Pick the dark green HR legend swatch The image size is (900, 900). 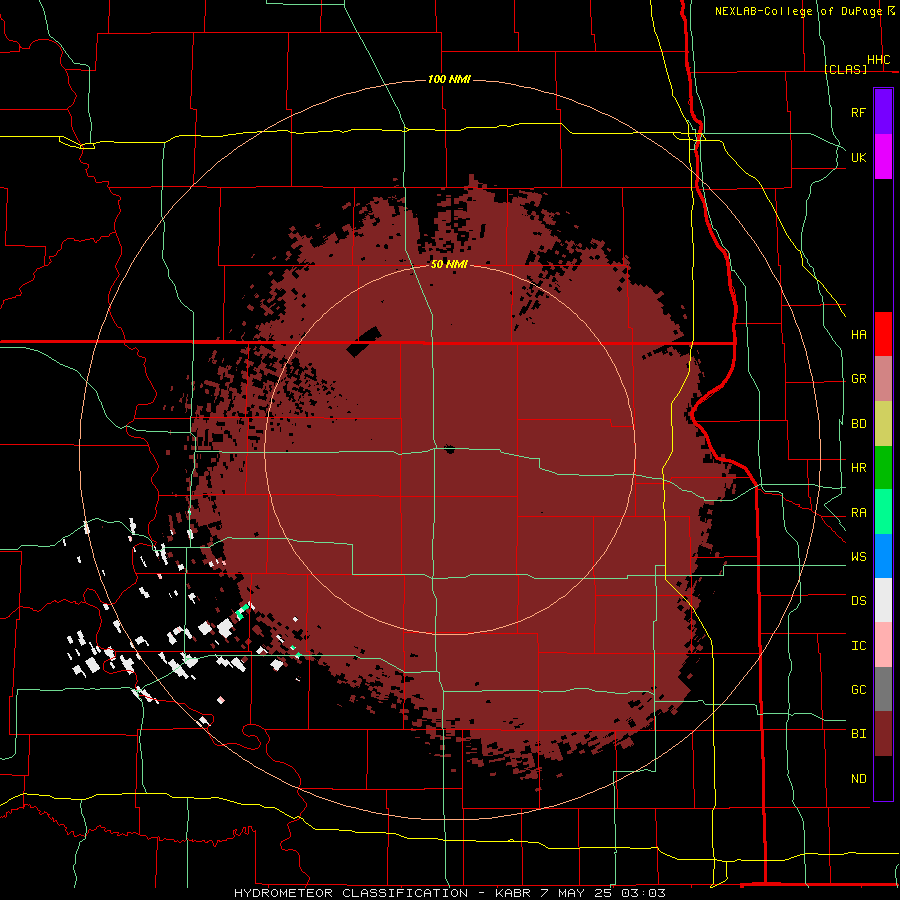pos(883,467)
